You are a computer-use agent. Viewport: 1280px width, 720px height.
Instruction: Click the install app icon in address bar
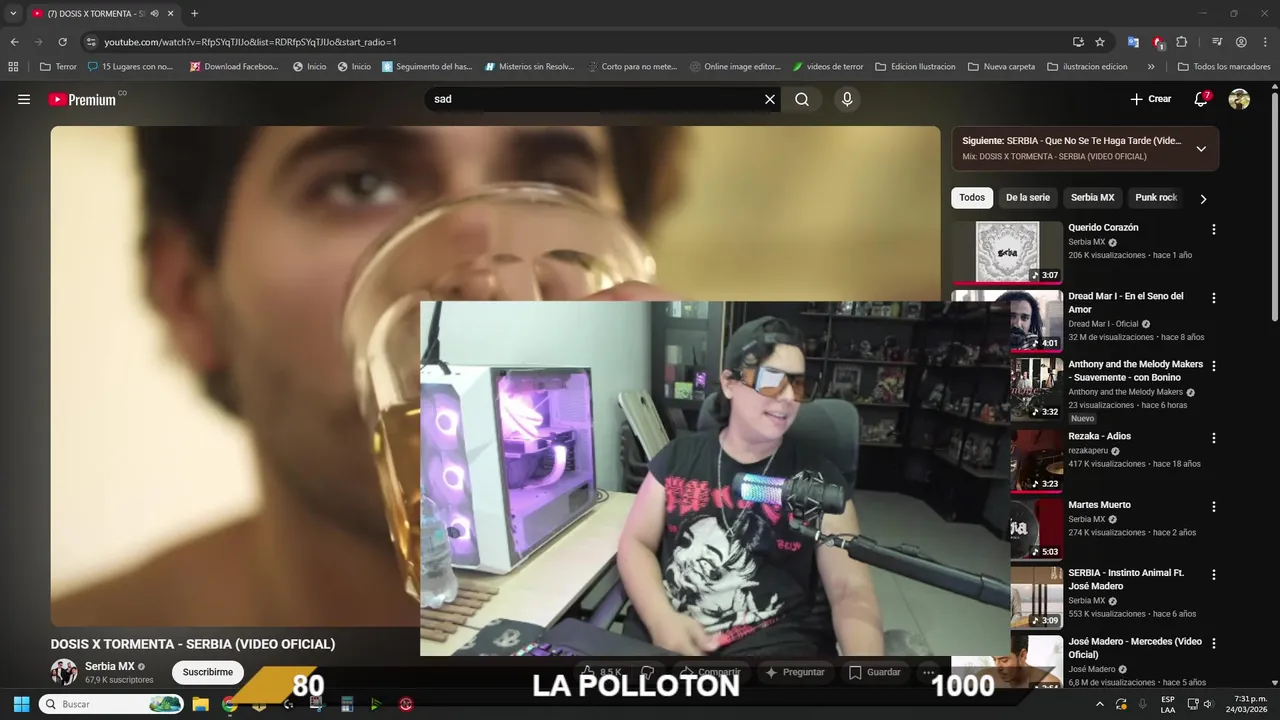(x=1078, y=42)
